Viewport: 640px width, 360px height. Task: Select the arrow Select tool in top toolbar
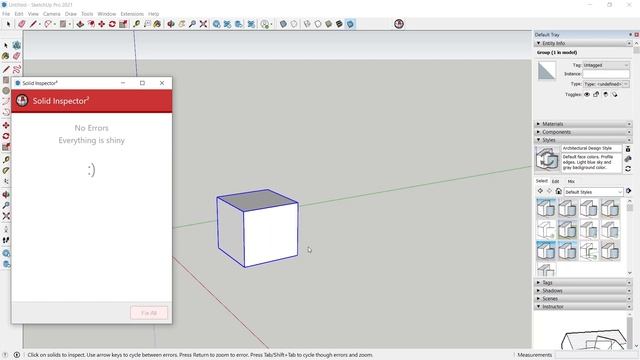(x=8, y=24)
